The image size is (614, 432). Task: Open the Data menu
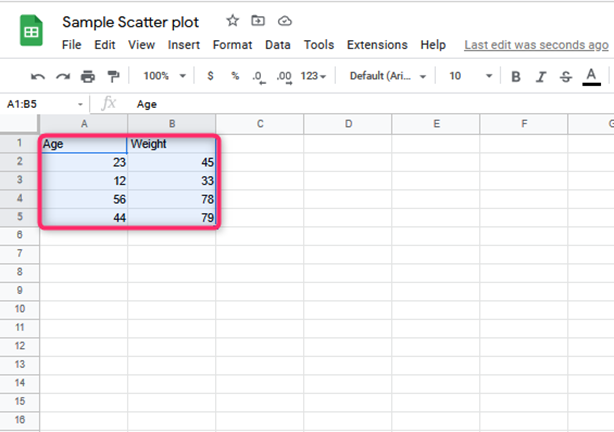pyautogui.click(x=278, y=45)
